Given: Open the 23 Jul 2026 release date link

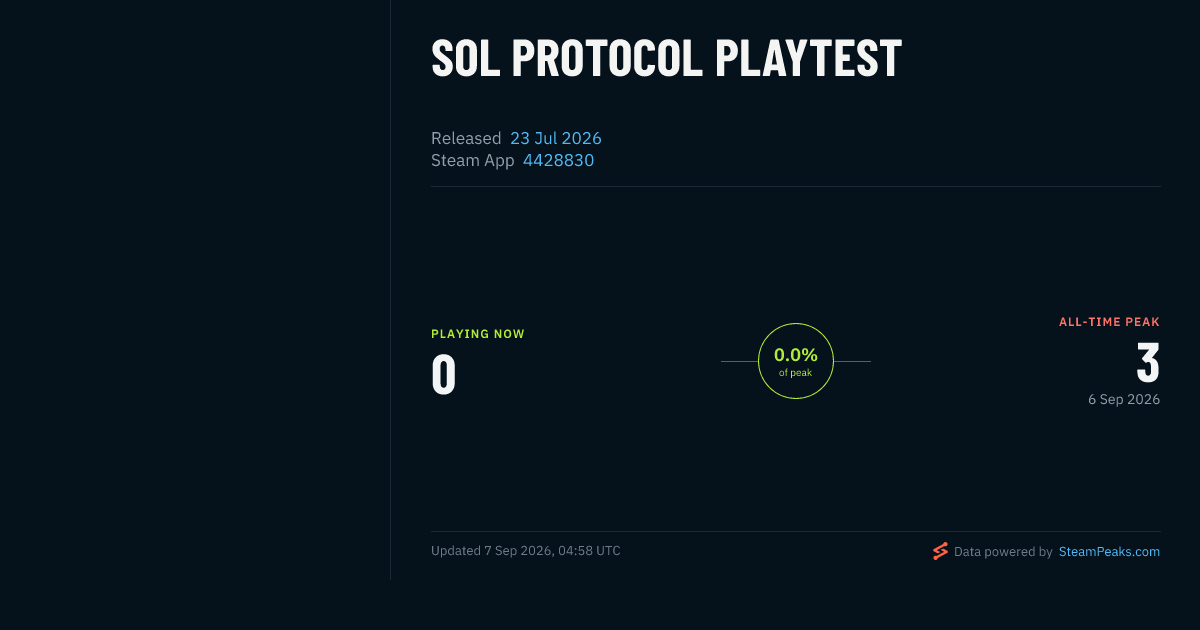Looking at the screenshot, I should [x=556, y=138].
